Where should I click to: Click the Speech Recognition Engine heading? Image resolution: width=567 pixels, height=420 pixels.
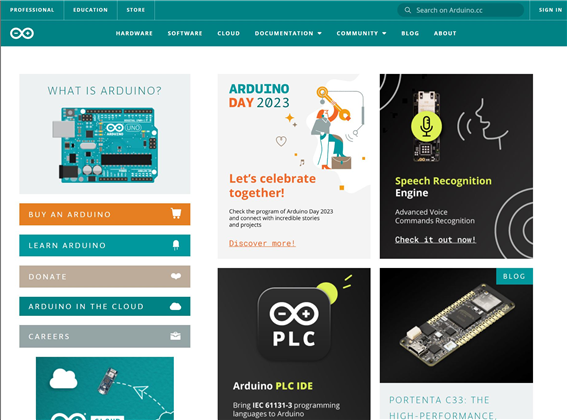[443, 187]
